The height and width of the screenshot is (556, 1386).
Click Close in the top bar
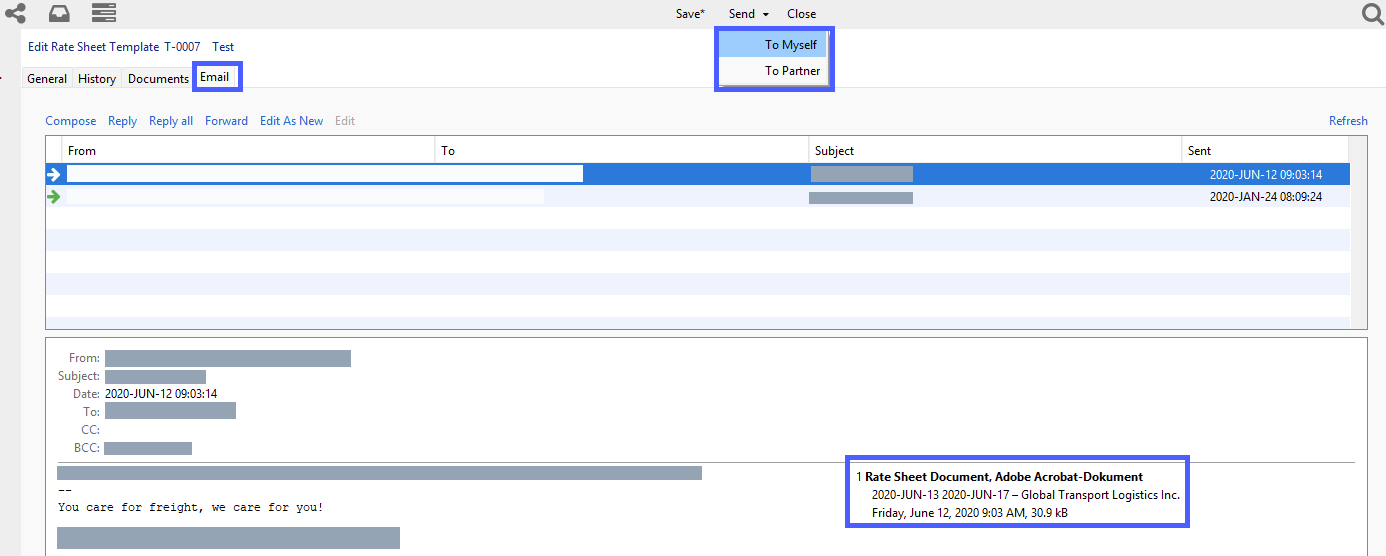tap(801, 14)
